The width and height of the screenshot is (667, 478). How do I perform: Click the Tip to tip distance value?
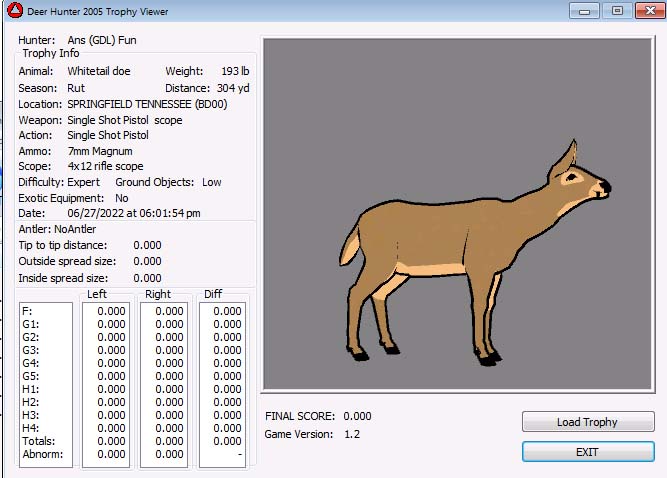pos(147,245)
